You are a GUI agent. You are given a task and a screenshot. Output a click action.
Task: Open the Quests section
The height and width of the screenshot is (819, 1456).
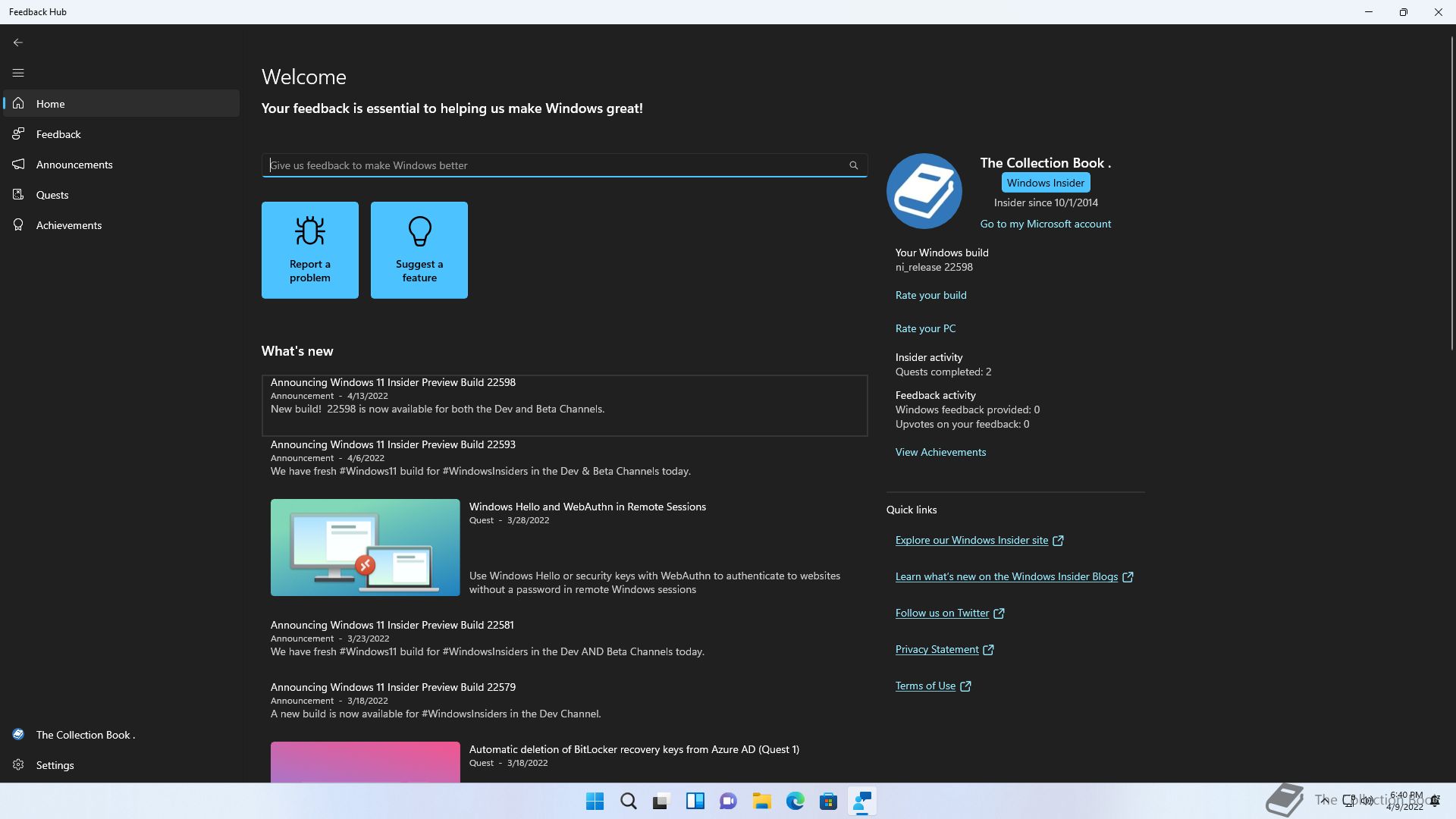[x=121, y=195]
